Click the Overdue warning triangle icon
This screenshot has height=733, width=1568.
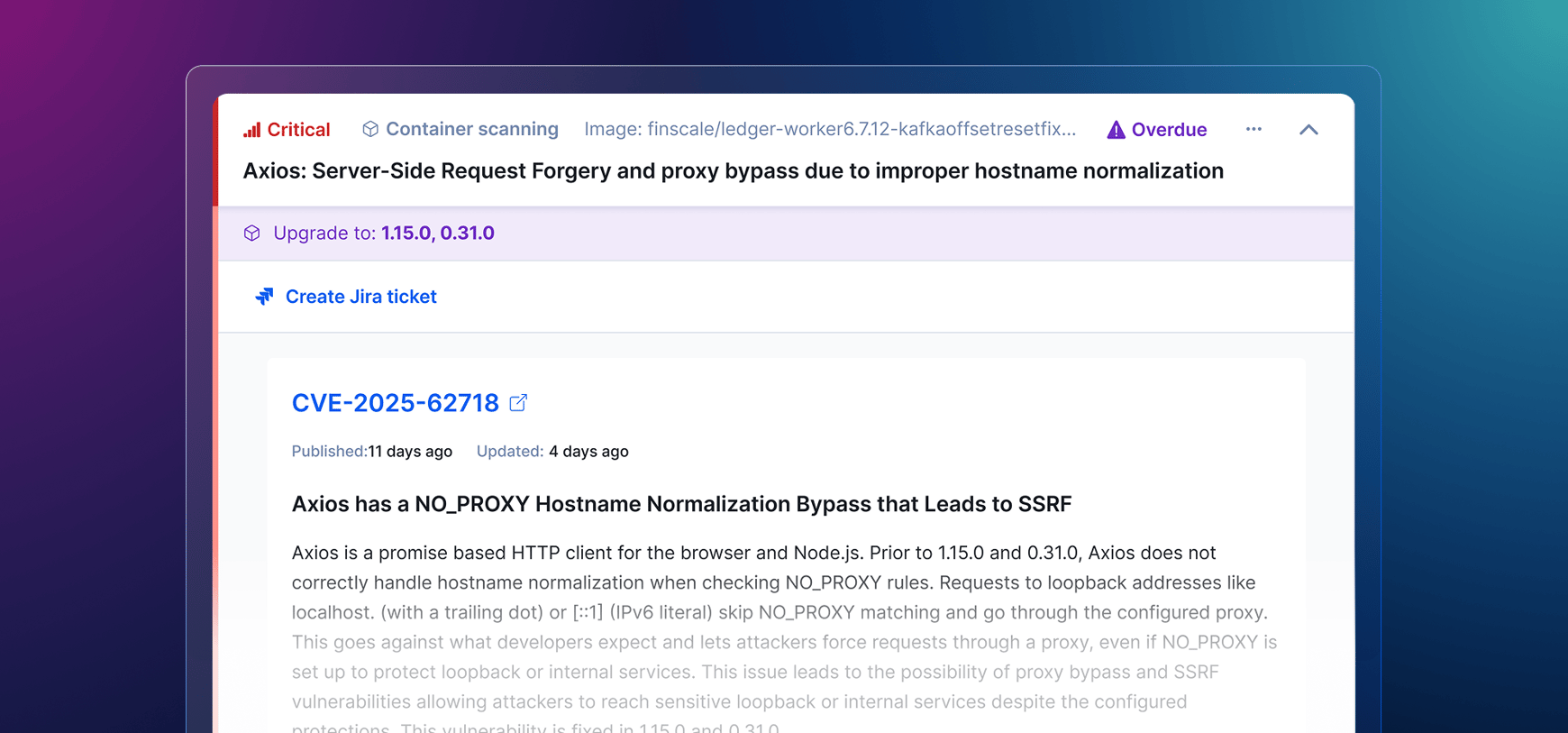pyautogui.click(x=1116, y=130)
